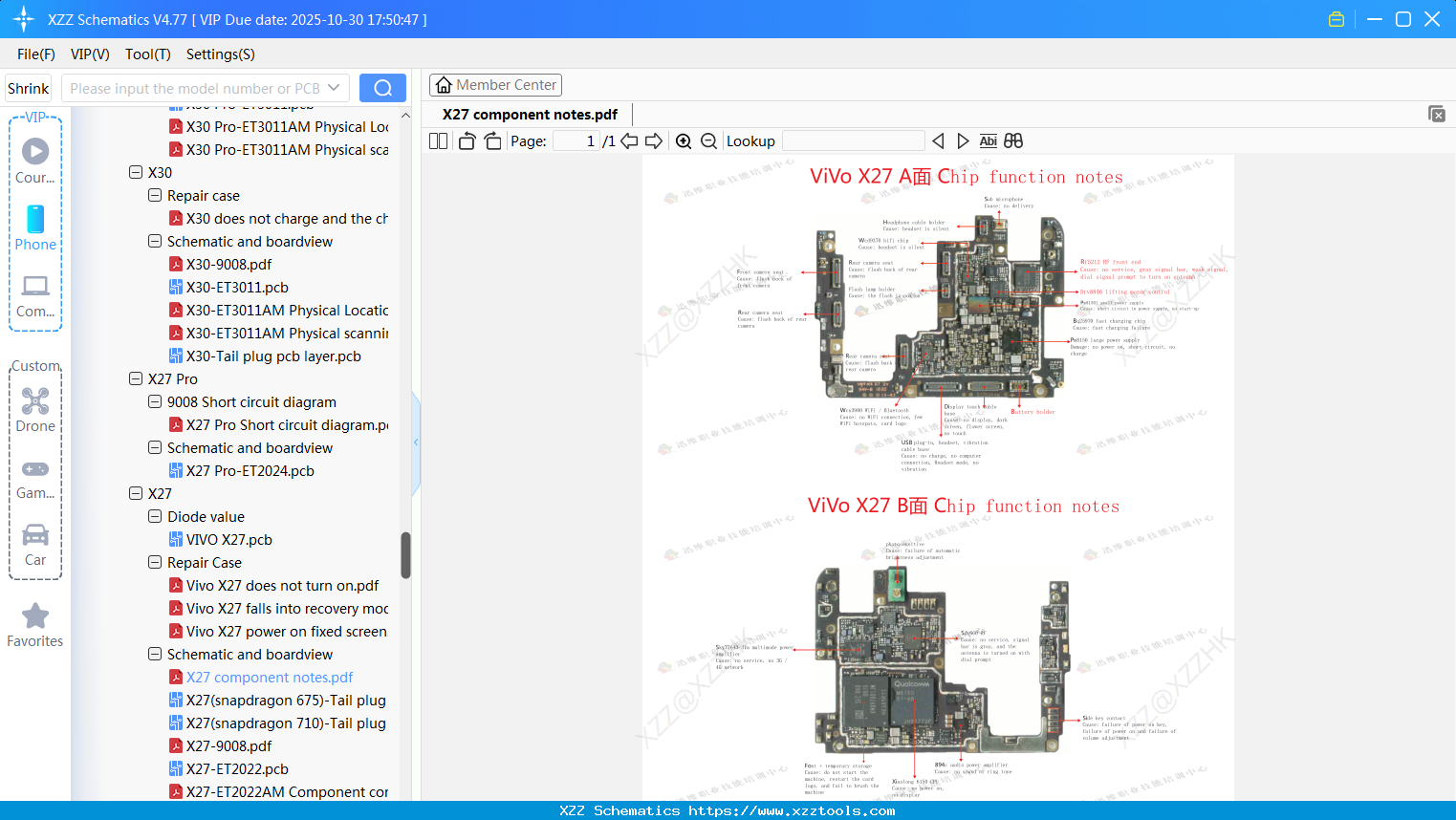
Task: Collapse the X27 Pro node
Action: [136, 378]
